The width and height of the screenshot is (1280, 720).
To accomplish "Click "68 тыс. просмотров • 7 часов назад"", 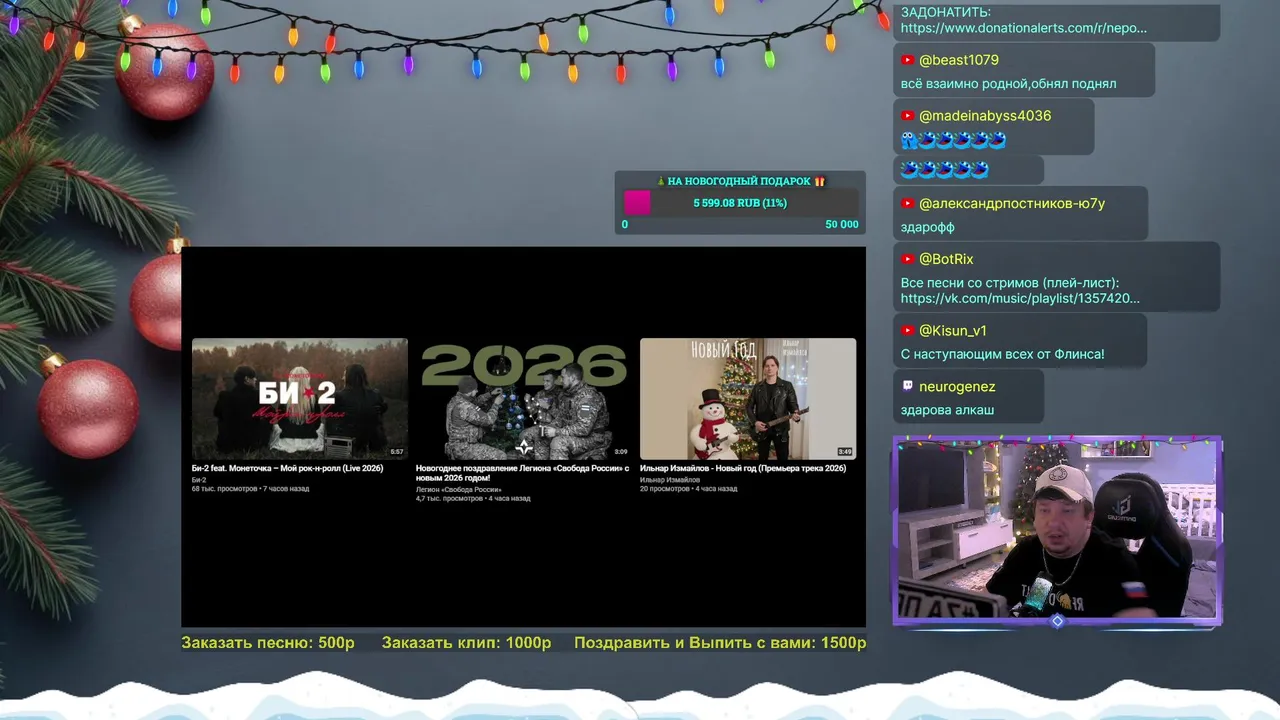I will pyautogui.click(x=251, y=489).
